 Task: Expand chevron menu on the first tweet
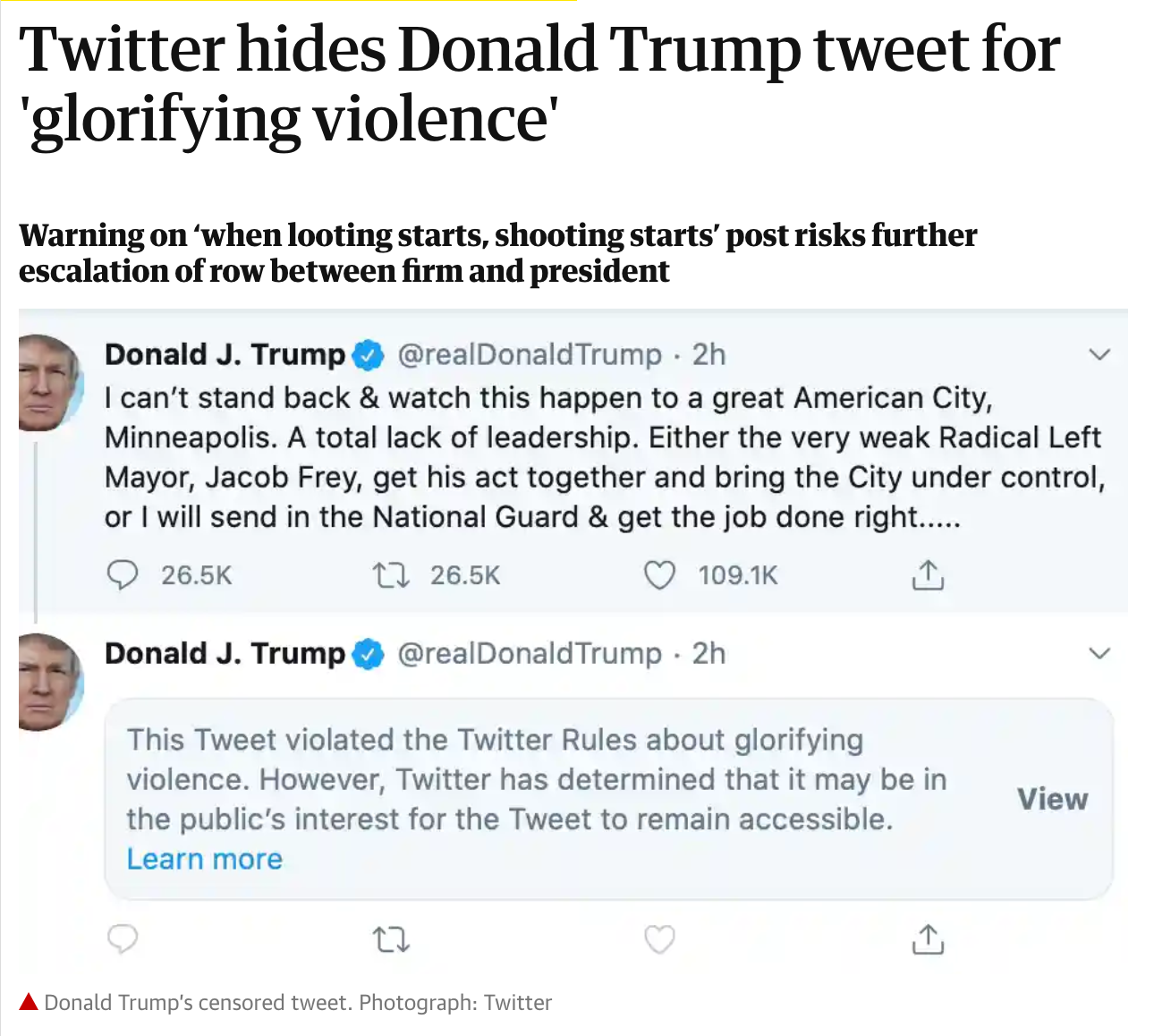click(1099, 354)
